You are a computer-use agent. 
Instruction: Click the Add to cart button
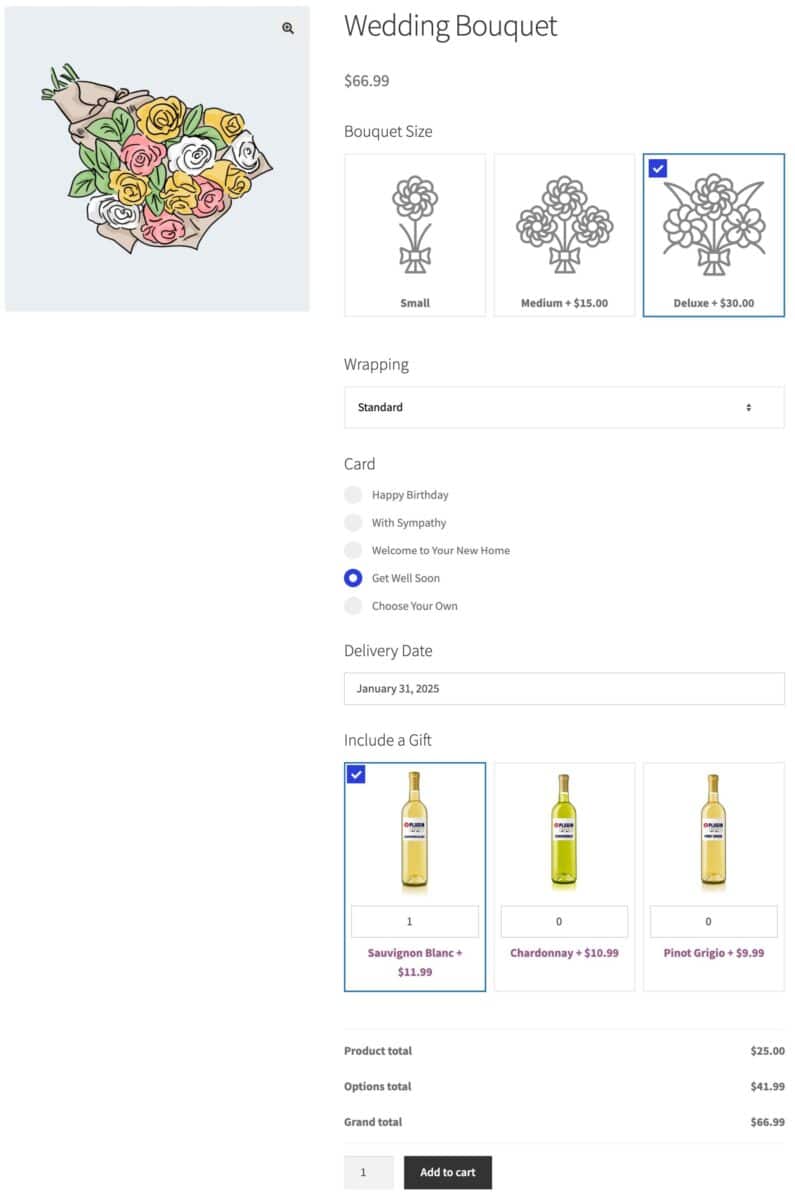448,1172
